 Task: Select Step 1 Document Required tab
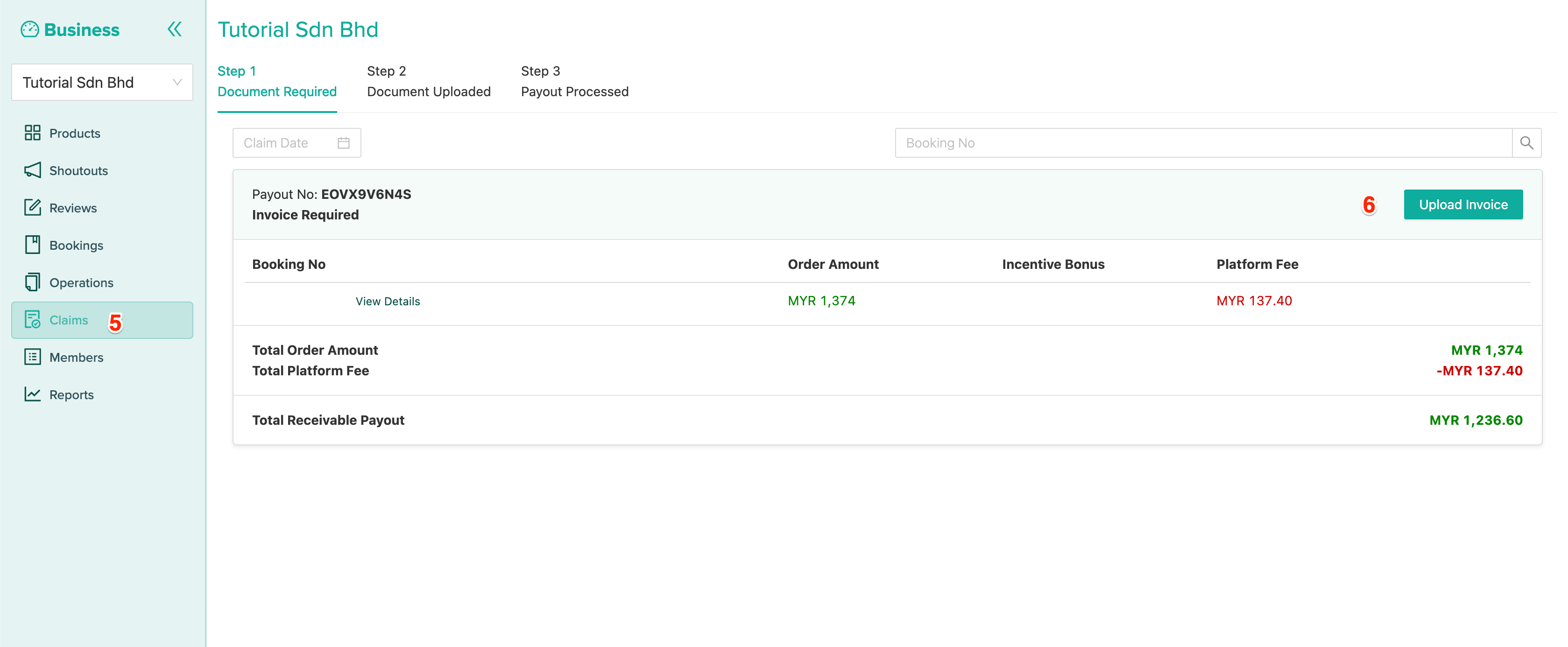277,82
